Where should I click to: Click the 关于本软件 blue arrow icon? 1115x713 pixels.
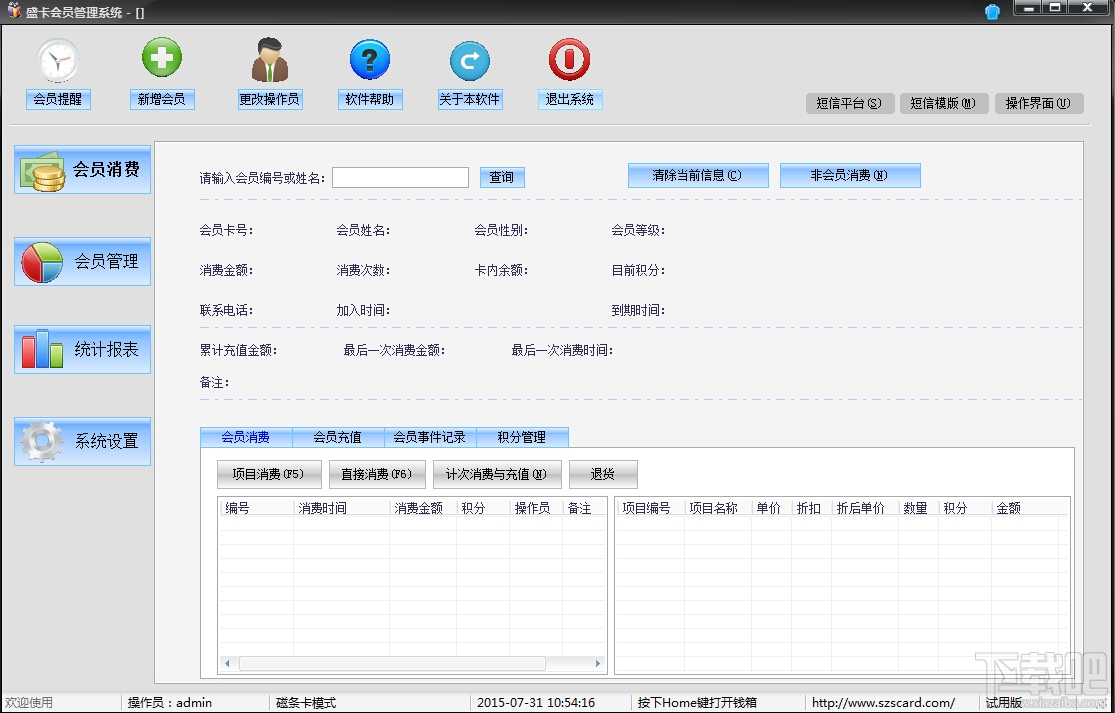[x=469, y=61]
